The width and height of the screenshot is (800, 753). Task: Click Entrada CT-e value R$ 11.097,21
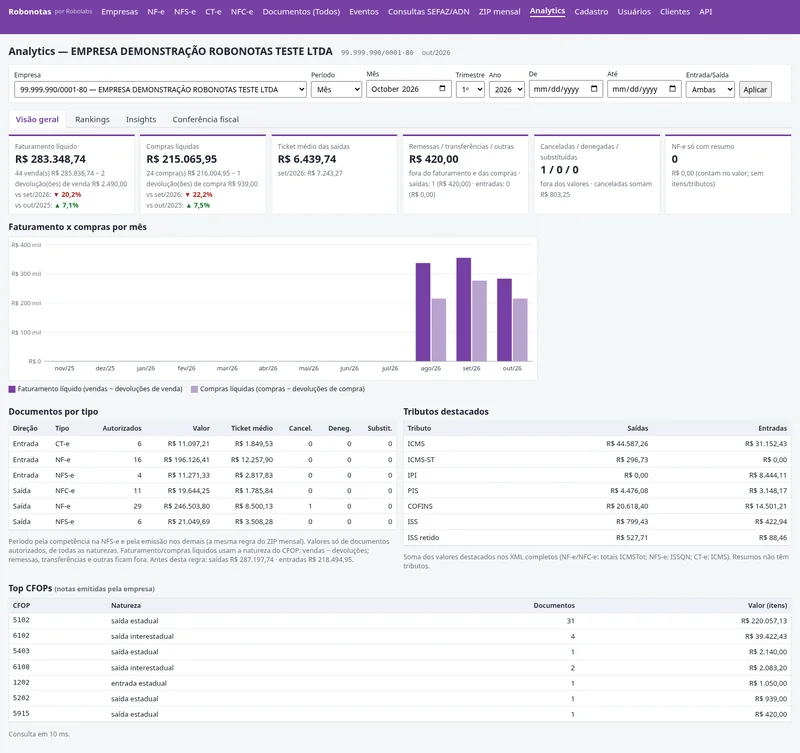[x=188, y=444]
